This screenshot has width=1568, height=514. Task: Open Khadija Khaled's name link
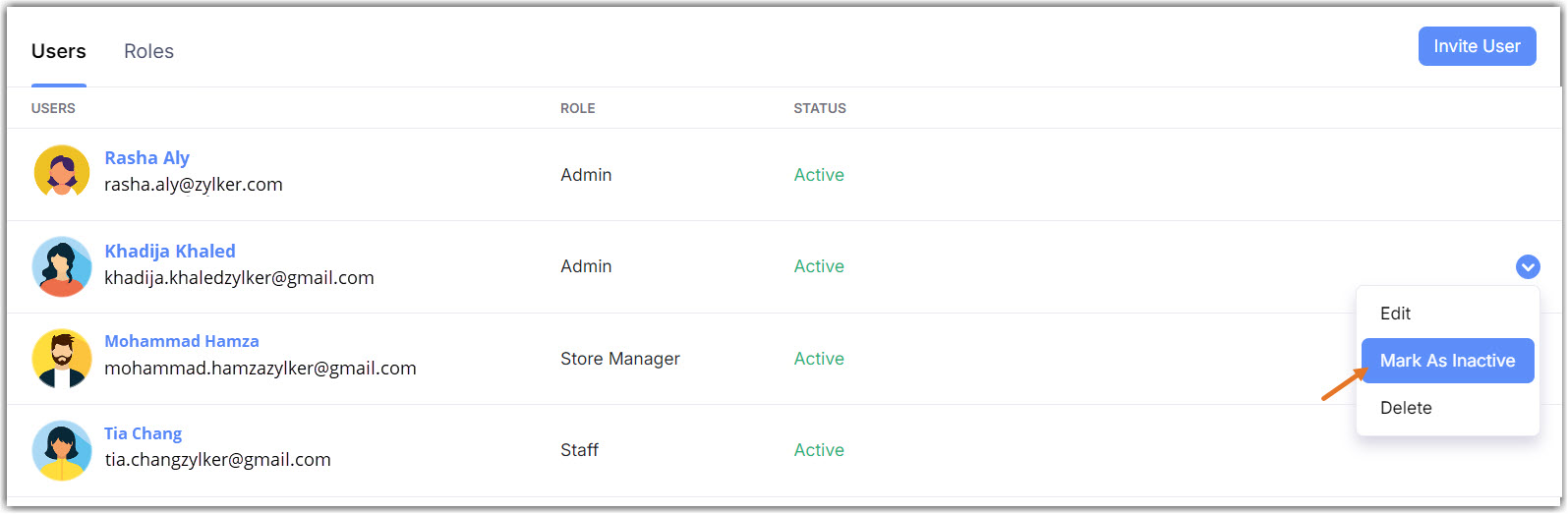(170, 252)
